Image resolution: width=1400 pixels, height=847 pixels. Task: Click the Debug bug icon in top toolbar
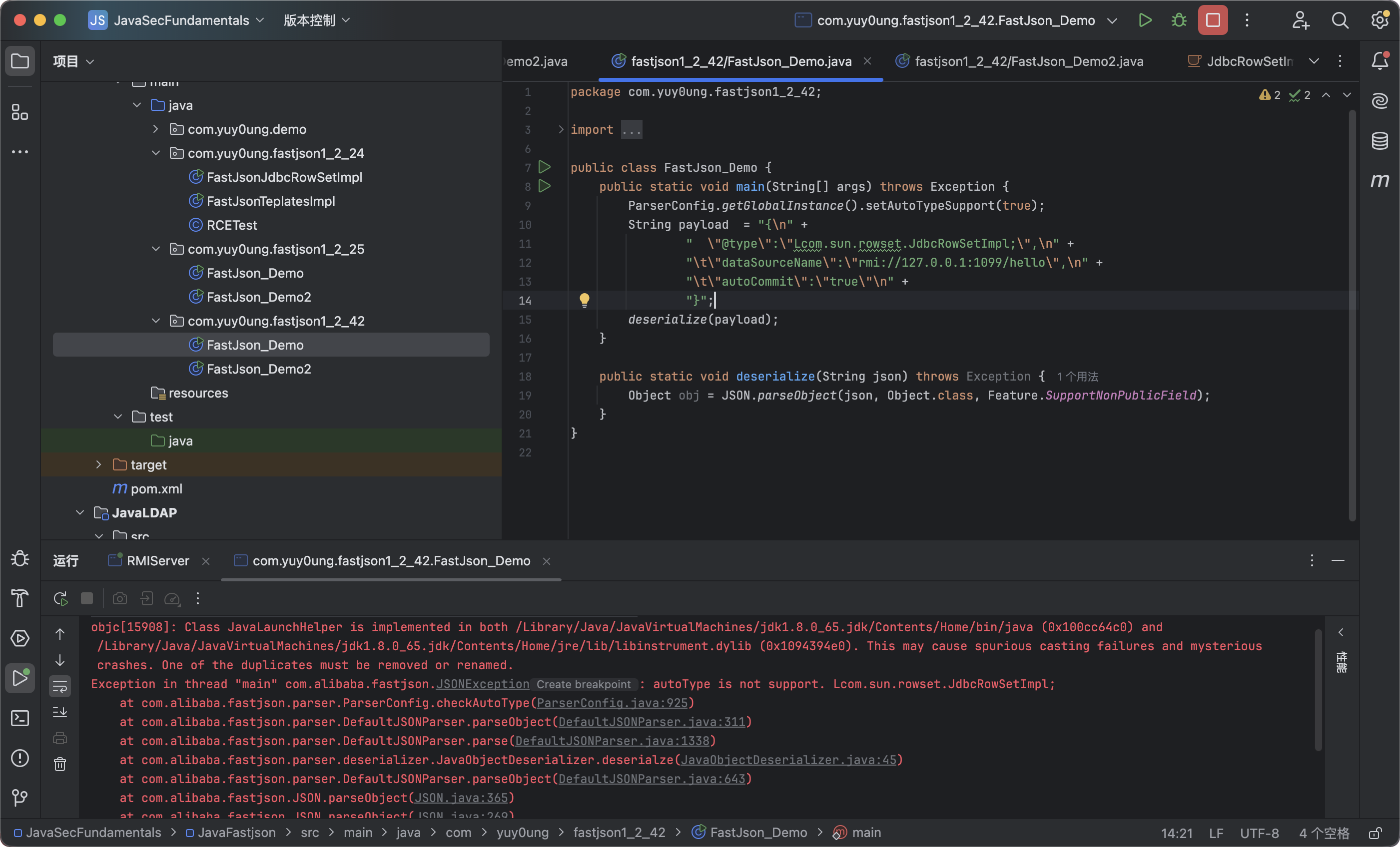(1179, 20)
